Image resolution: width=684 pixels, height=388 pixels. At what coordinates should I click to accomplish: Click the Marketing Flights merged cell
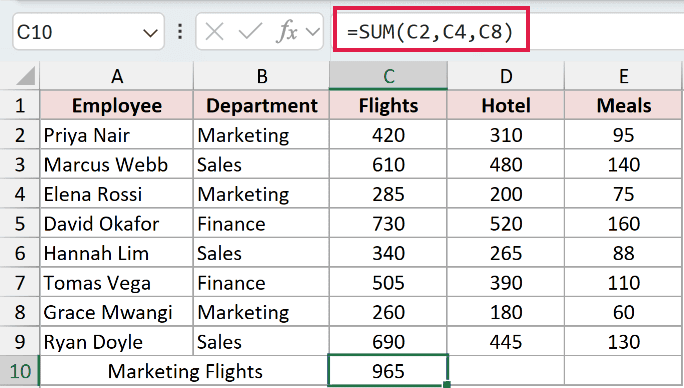pyautogui.click(x=184, y=371)
